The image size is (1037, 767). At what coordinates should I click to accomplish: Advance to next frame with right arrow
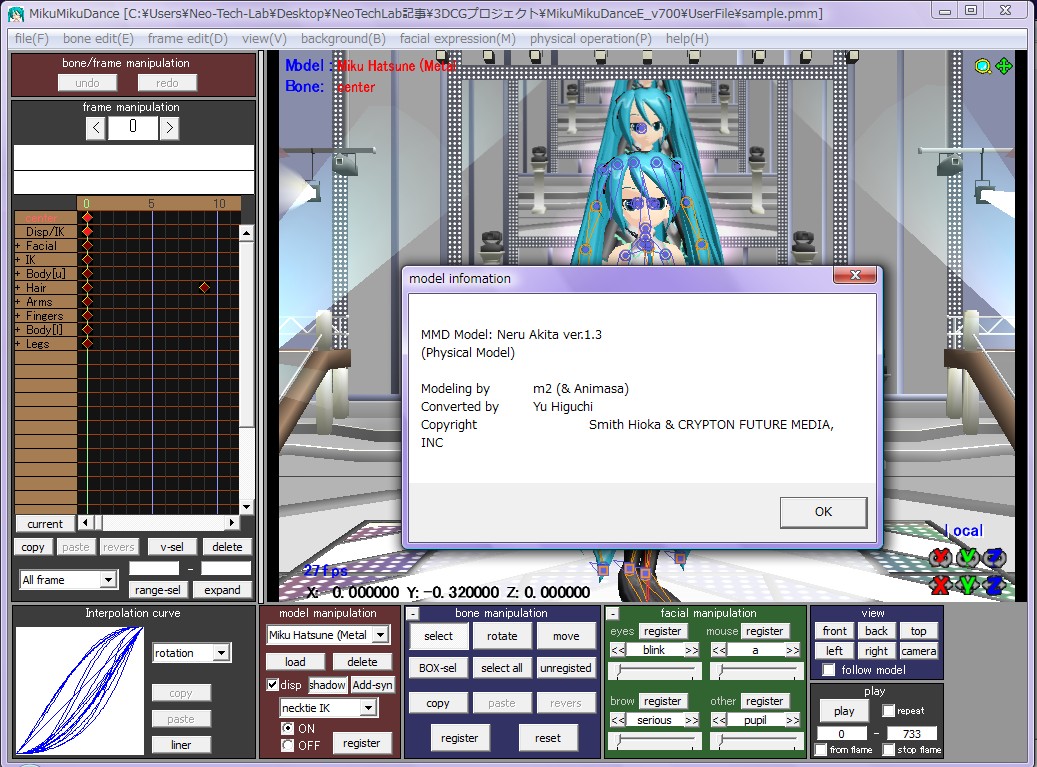(x=169, y=128)
